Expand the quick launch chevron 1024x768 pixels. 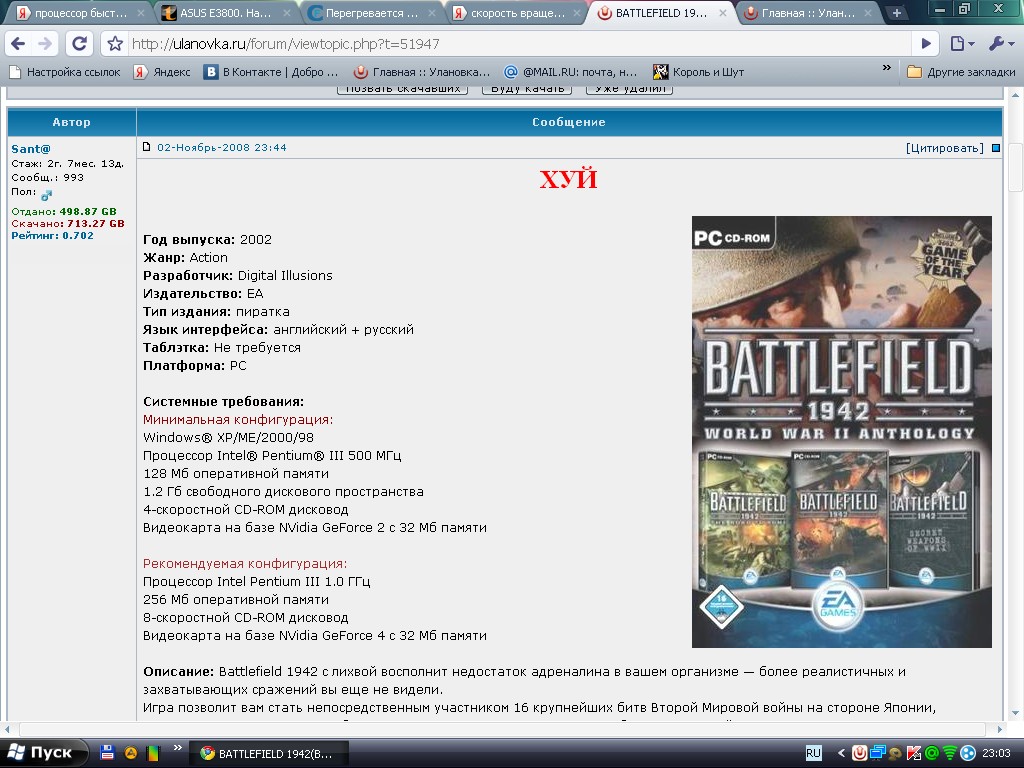[177, 748]
